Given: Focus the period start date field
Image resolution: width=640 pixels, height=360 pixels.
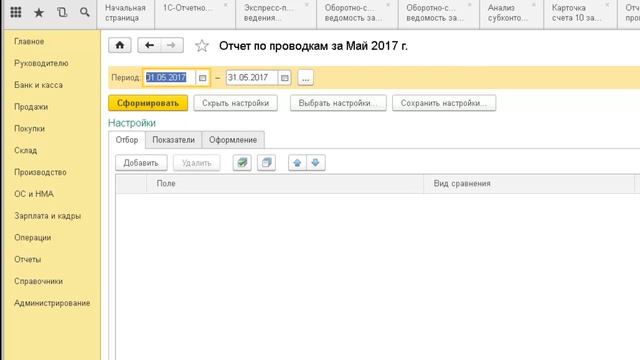Looking at the screenshot, I should click(x=169, y=78).
